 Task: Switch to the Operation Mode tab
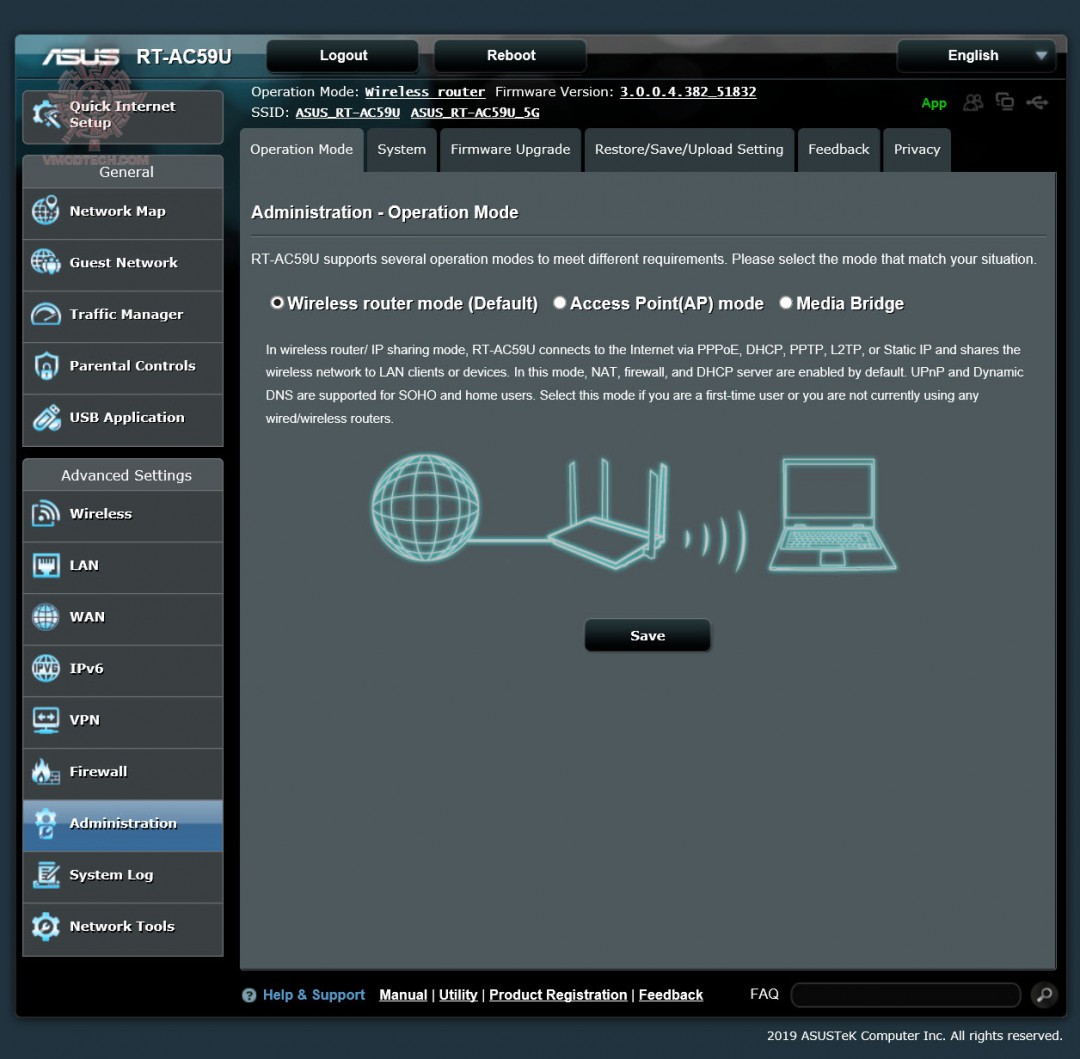[302, 149]
